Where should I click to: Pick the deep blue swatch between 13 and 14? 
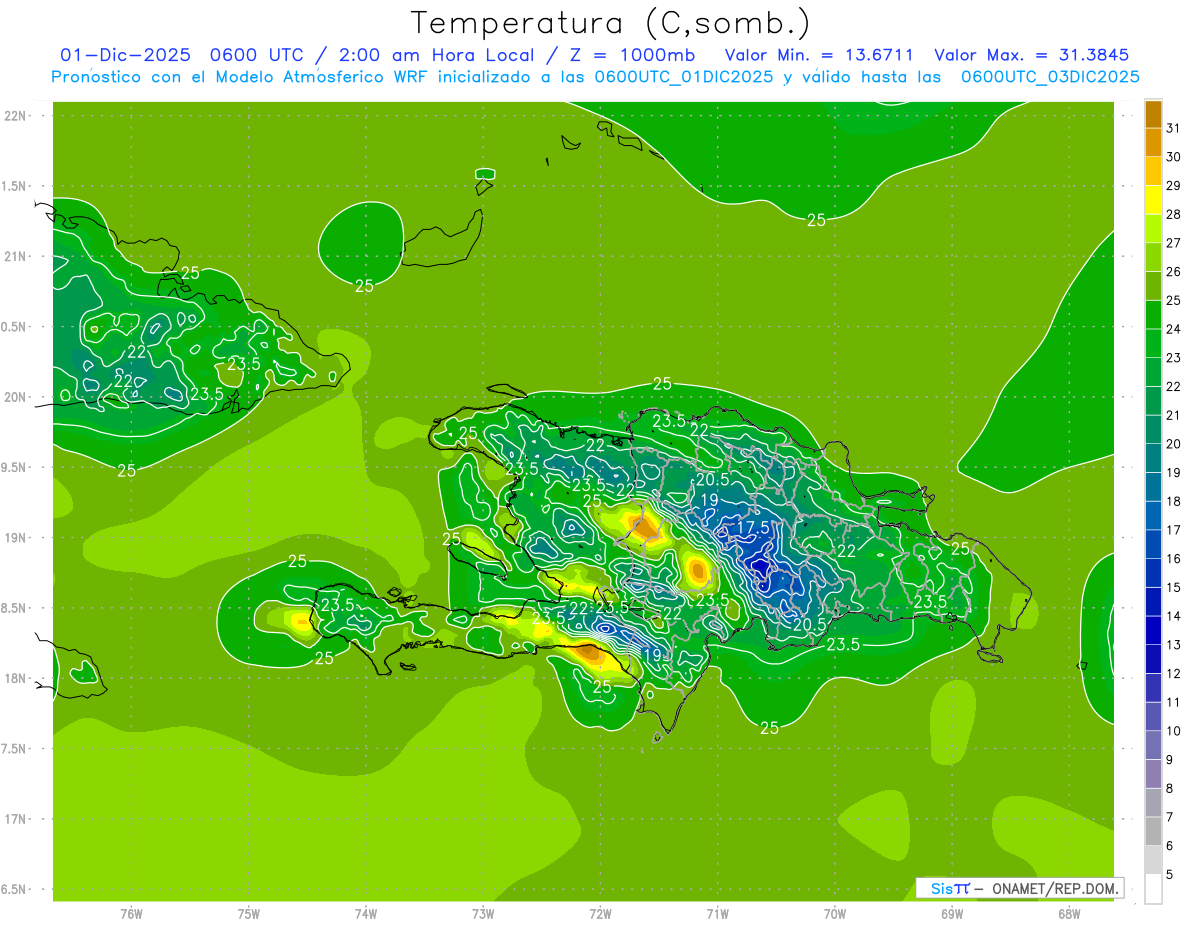coord(1153,631)
